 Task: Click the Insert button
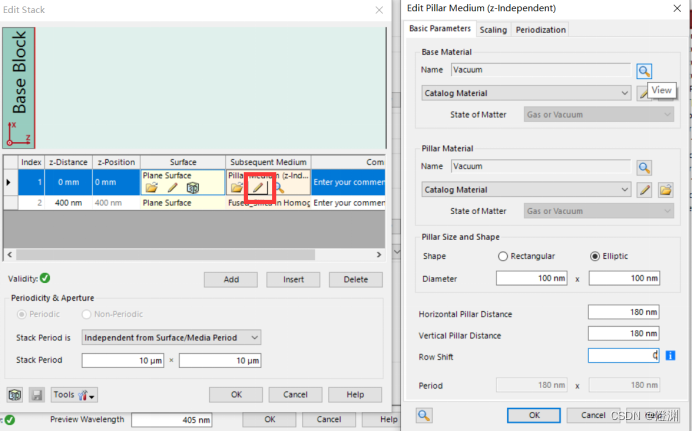(x=293, y=279)
